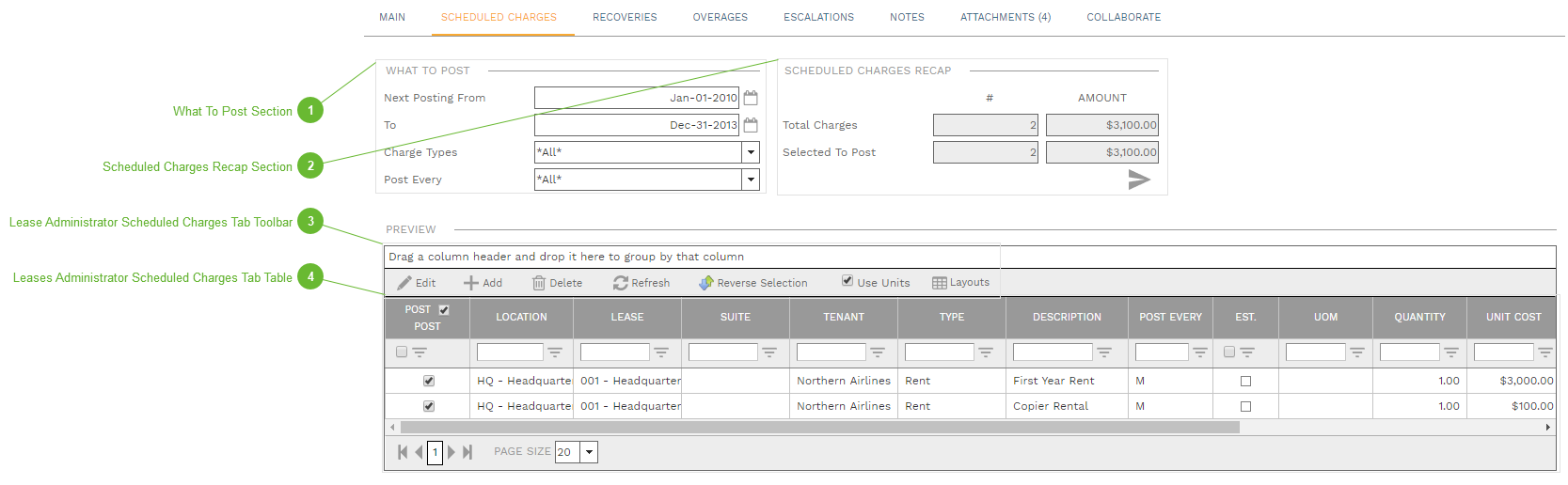Select the First Year Rent cell
Screen dimensions: 1568x485
point(1067,381)
